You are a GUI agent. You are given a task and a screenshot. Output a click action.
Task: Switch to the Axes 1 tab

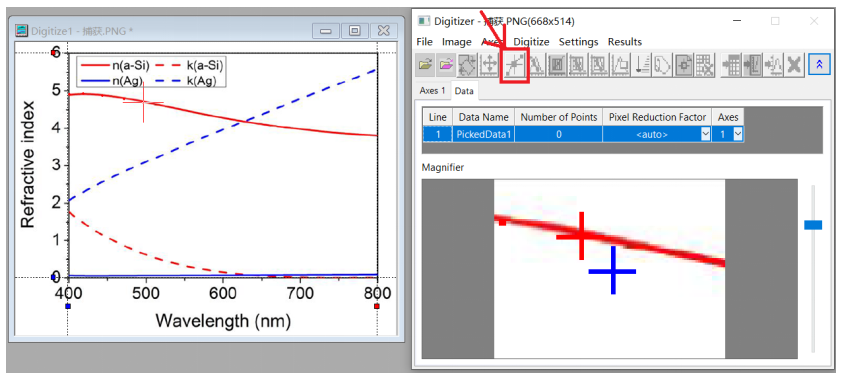point(433,91)
